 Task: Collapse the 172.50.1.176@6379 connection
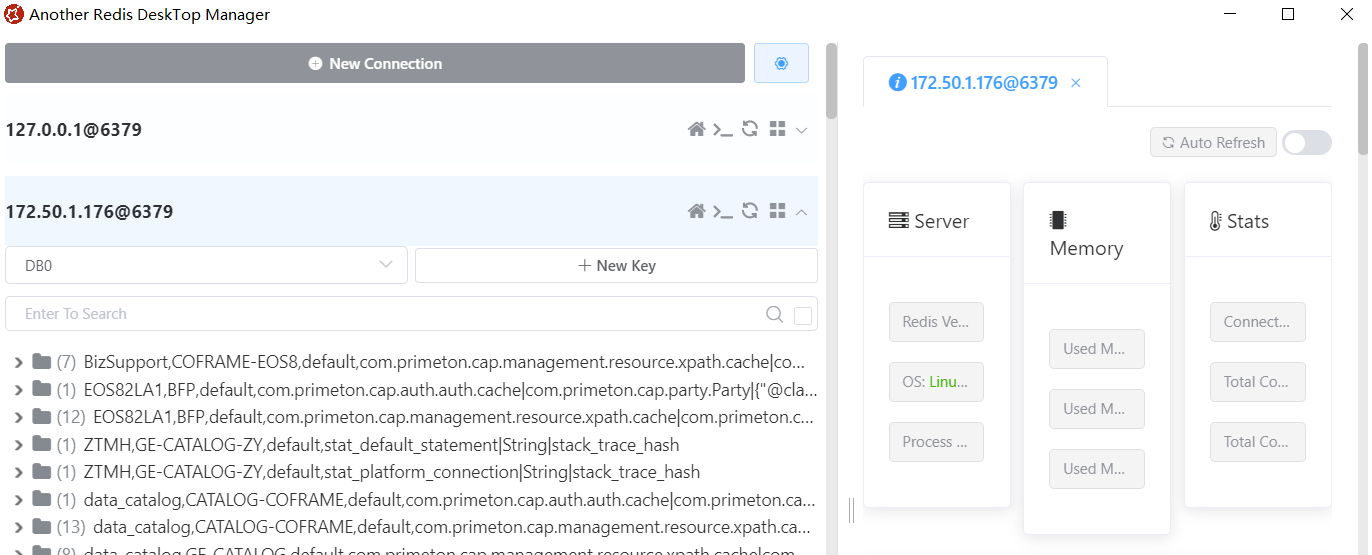[x=801, y=212]
